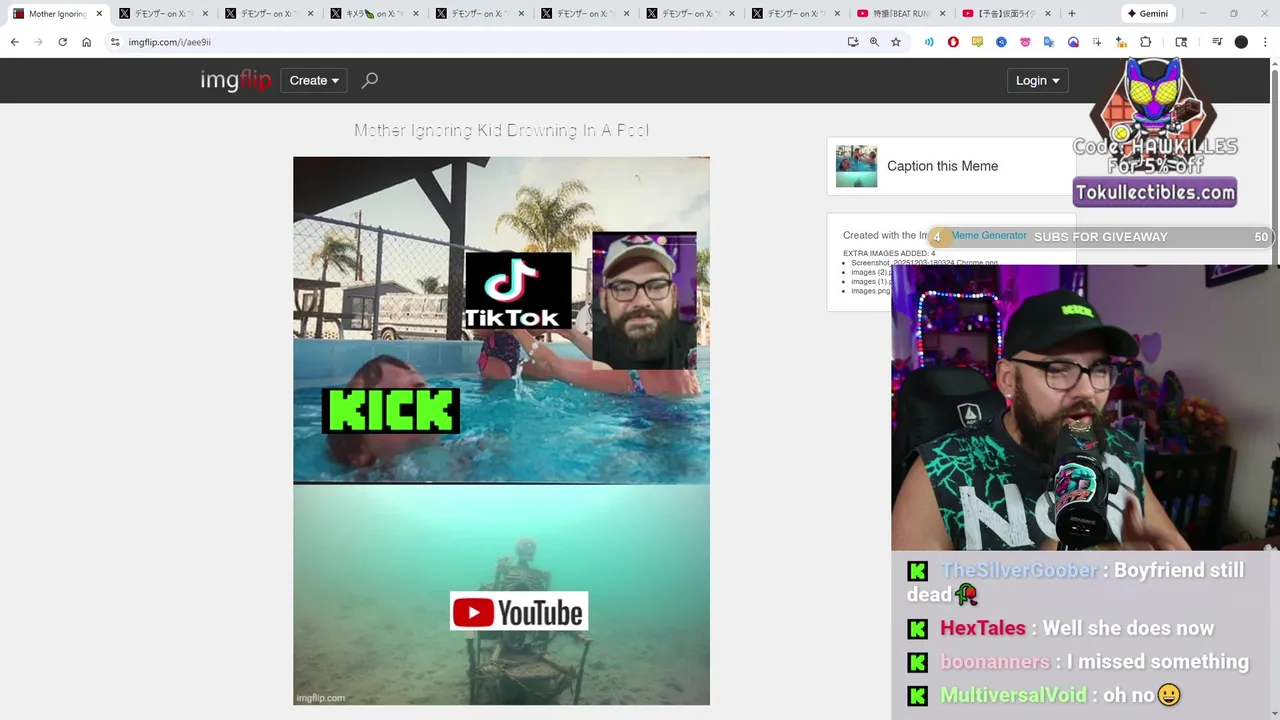Close the キメラ on X tab
The image size is (1280, 720).
click(416, 14)
